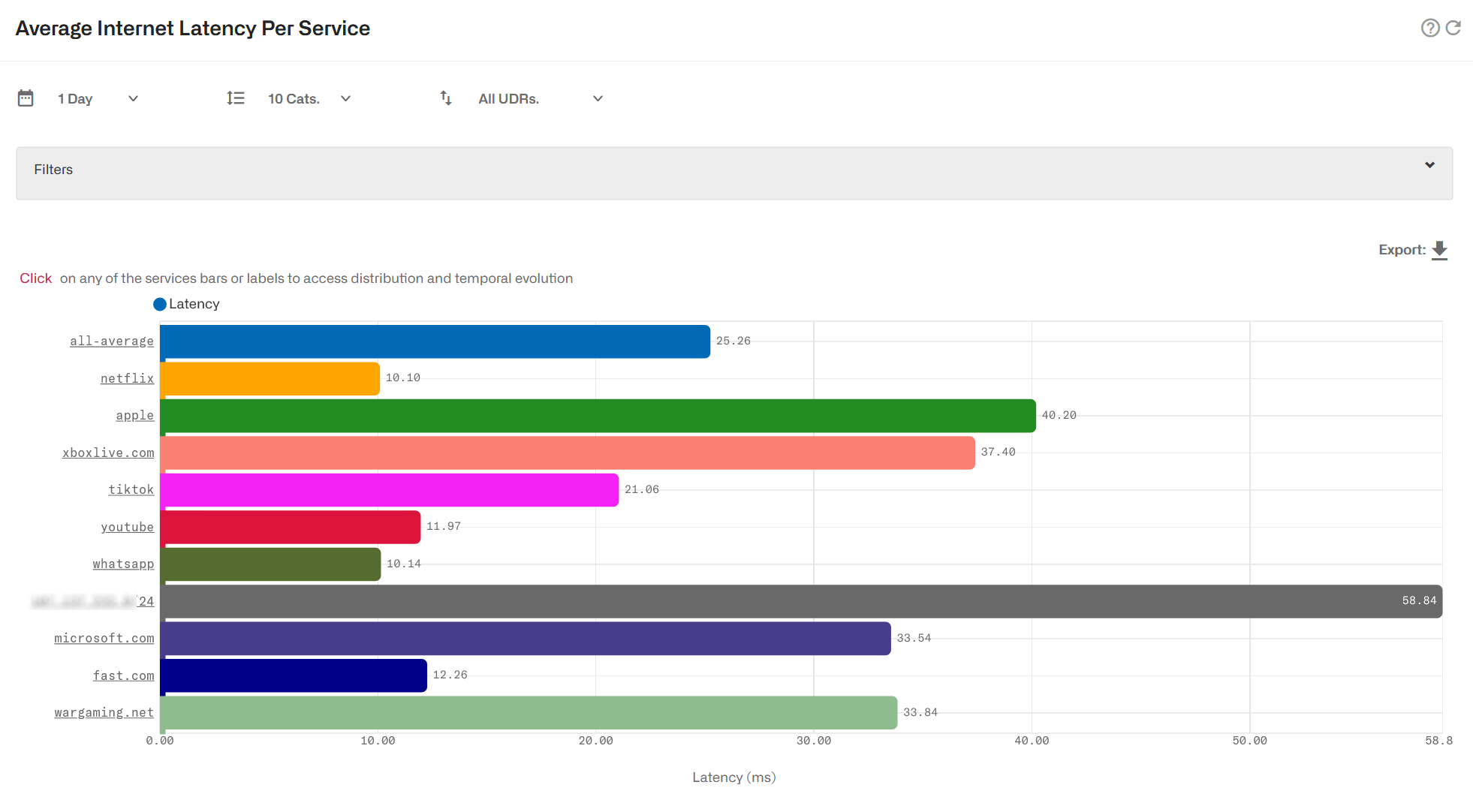
Task: Click the magenta tiktok latency bar
Action: click(x=389, y=490)
